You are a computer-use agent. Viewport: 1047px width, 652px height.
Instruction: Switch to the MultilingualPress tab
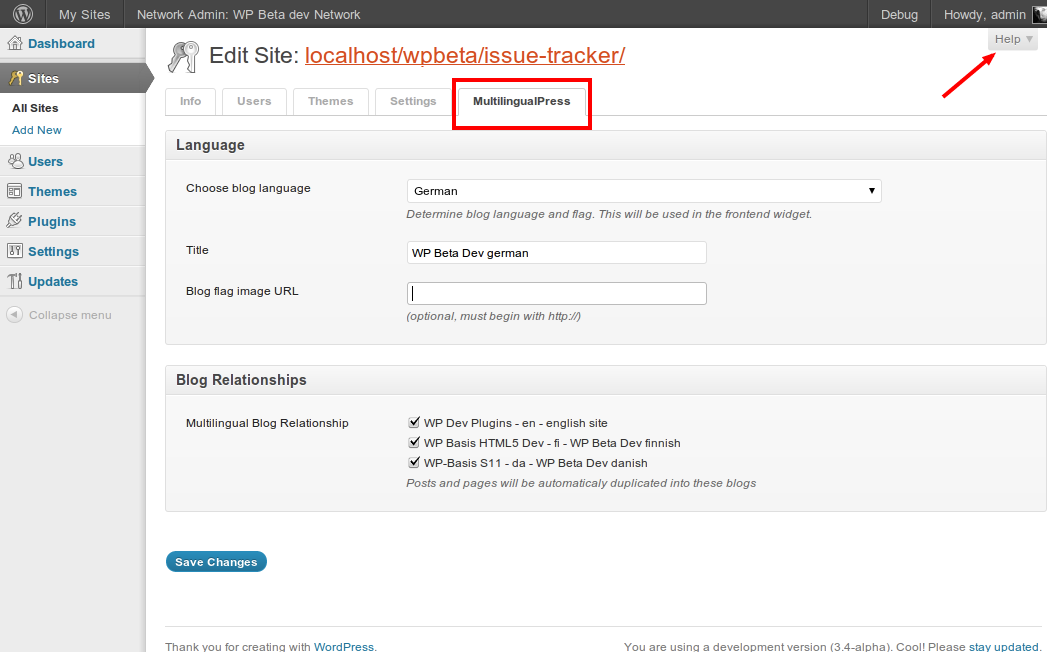click(521, 102)
